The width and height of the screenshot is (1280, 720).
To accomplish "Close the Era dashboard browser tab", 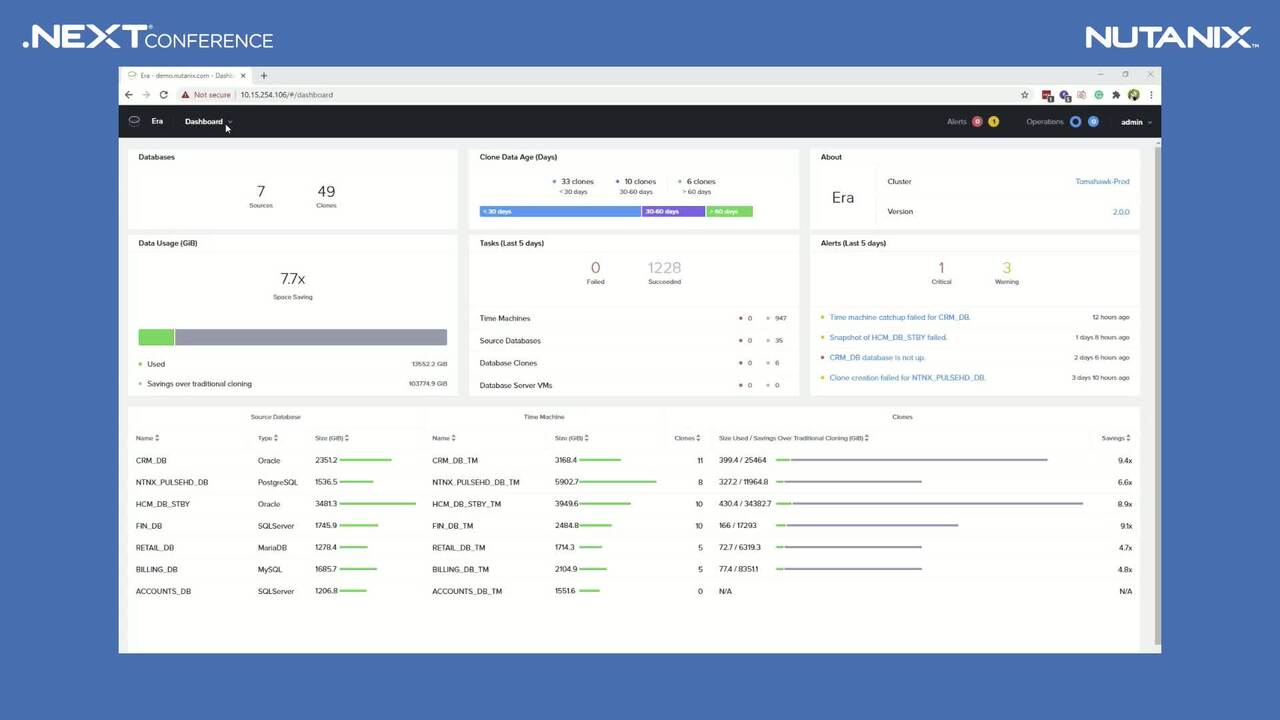I will pyautogui.click(x=243, y=75).
